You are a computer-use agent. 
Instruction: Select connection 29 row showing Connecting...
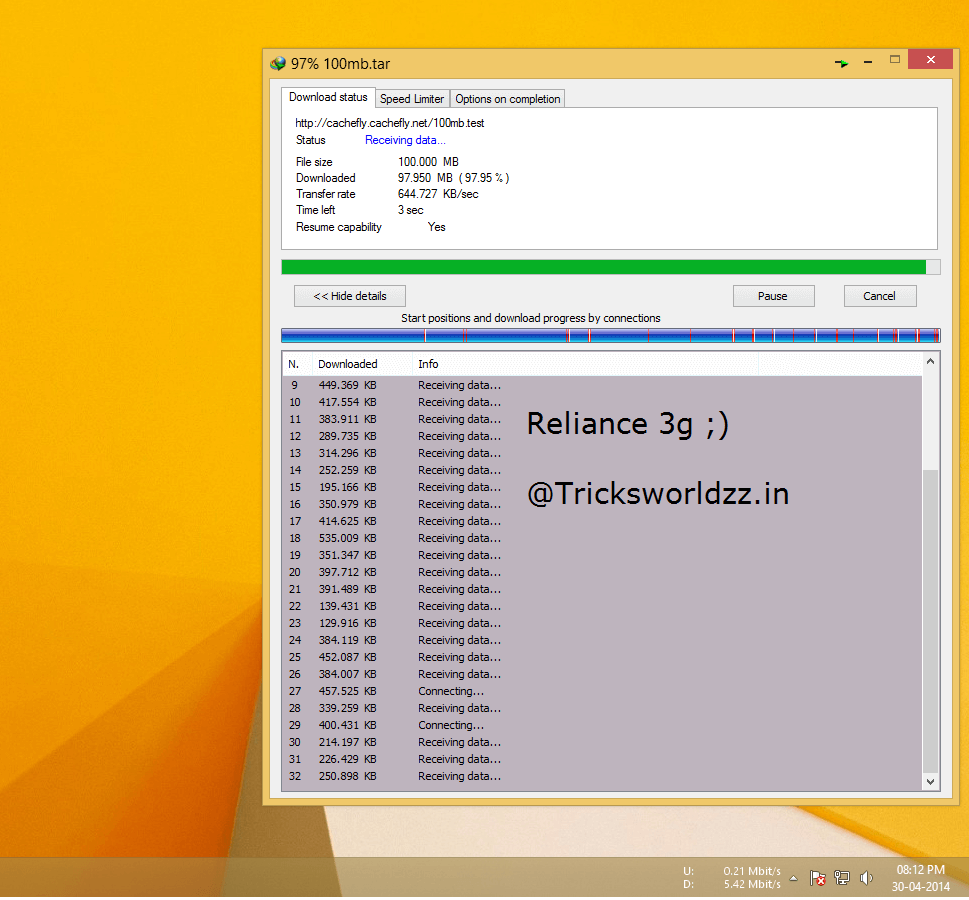pyautogui.click(x=603, y=725)
